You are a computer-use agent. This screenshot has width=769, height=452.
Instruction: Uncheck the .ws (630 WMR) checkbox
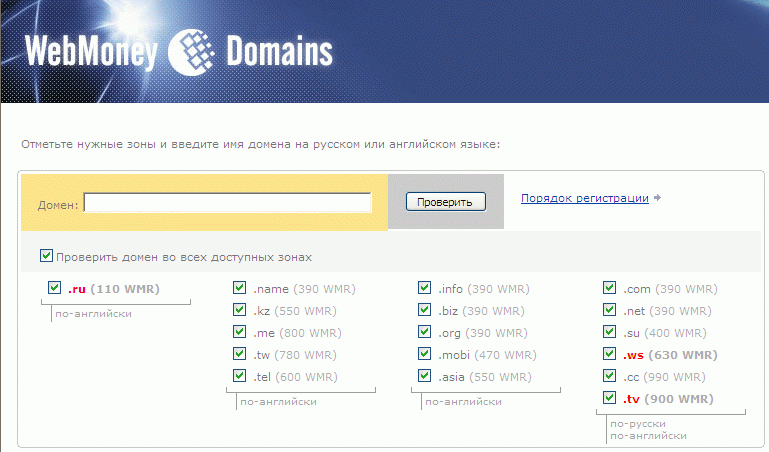point(610,353)
